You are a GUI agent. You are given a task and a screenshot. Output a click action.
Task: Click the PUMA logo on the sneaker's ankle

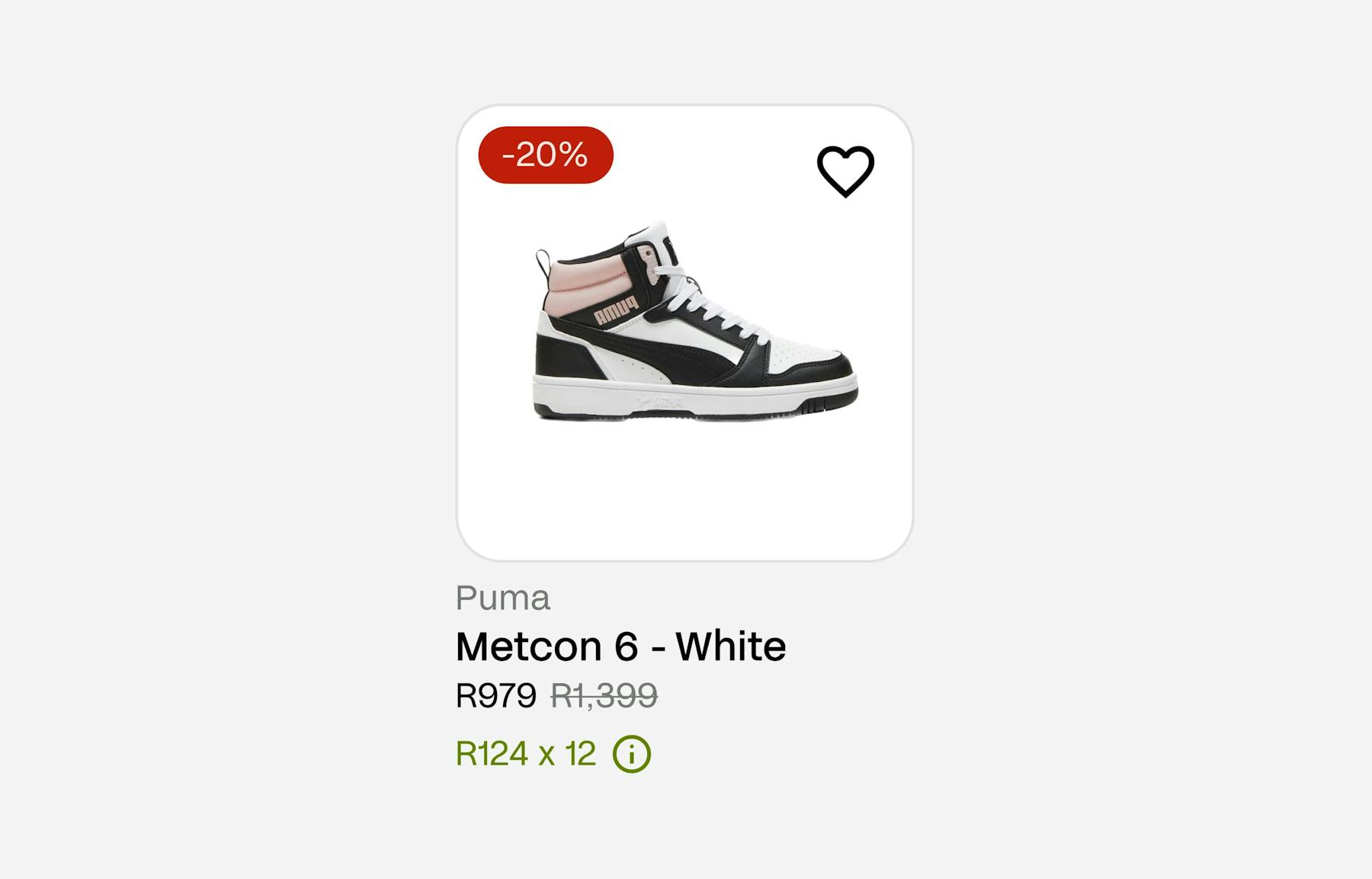click(x=615, y=311)
